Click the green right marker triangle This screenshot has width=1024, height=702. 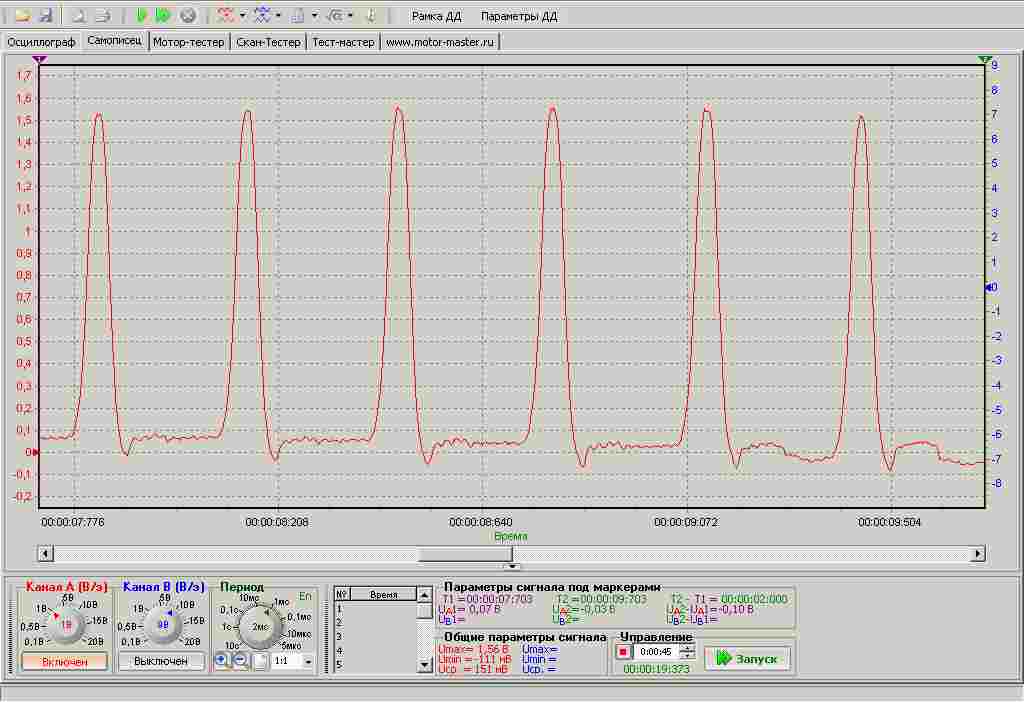(985, 60)
